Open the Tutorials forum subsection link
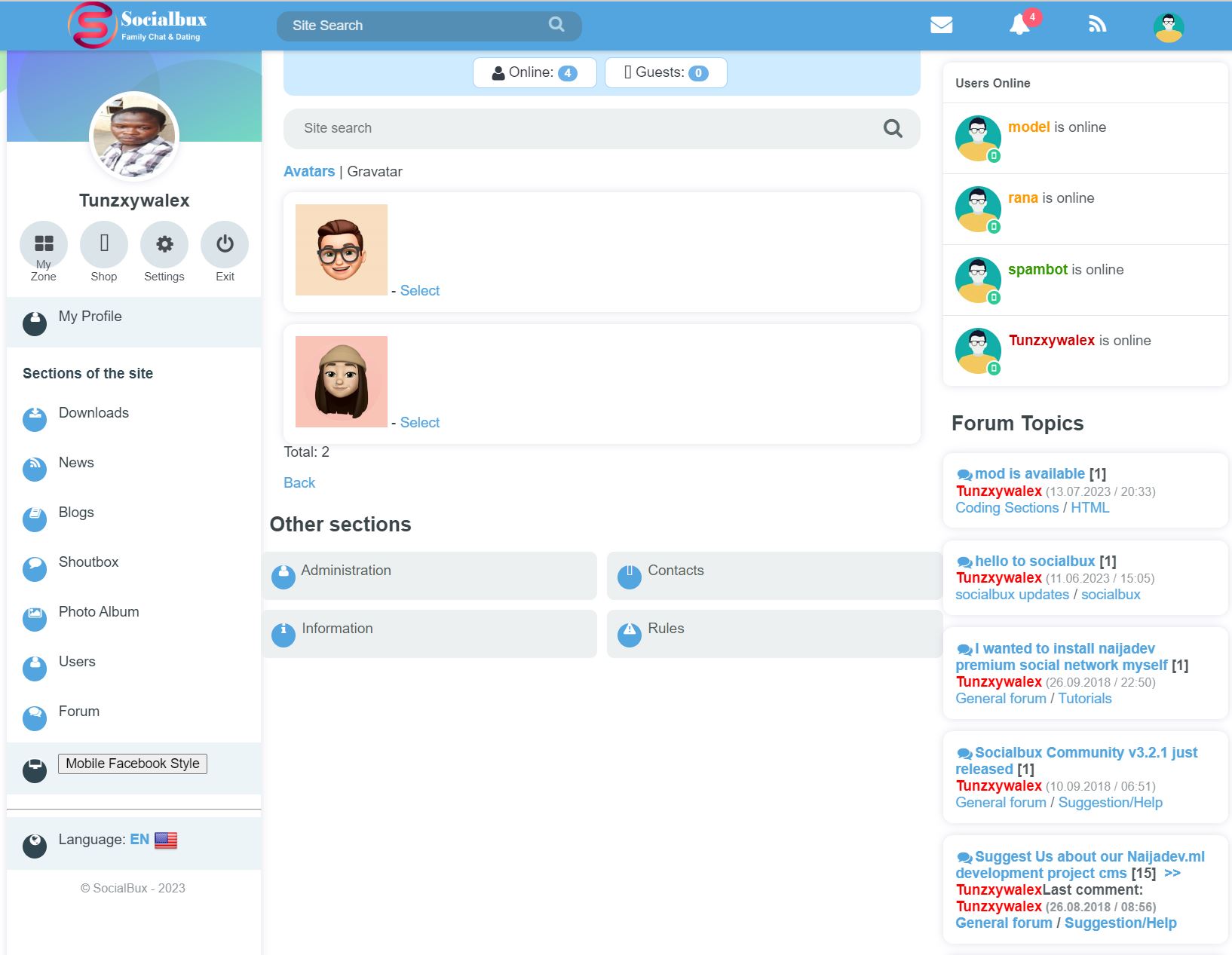This screenshot has width=1232, height=955. coord(1085,698)
